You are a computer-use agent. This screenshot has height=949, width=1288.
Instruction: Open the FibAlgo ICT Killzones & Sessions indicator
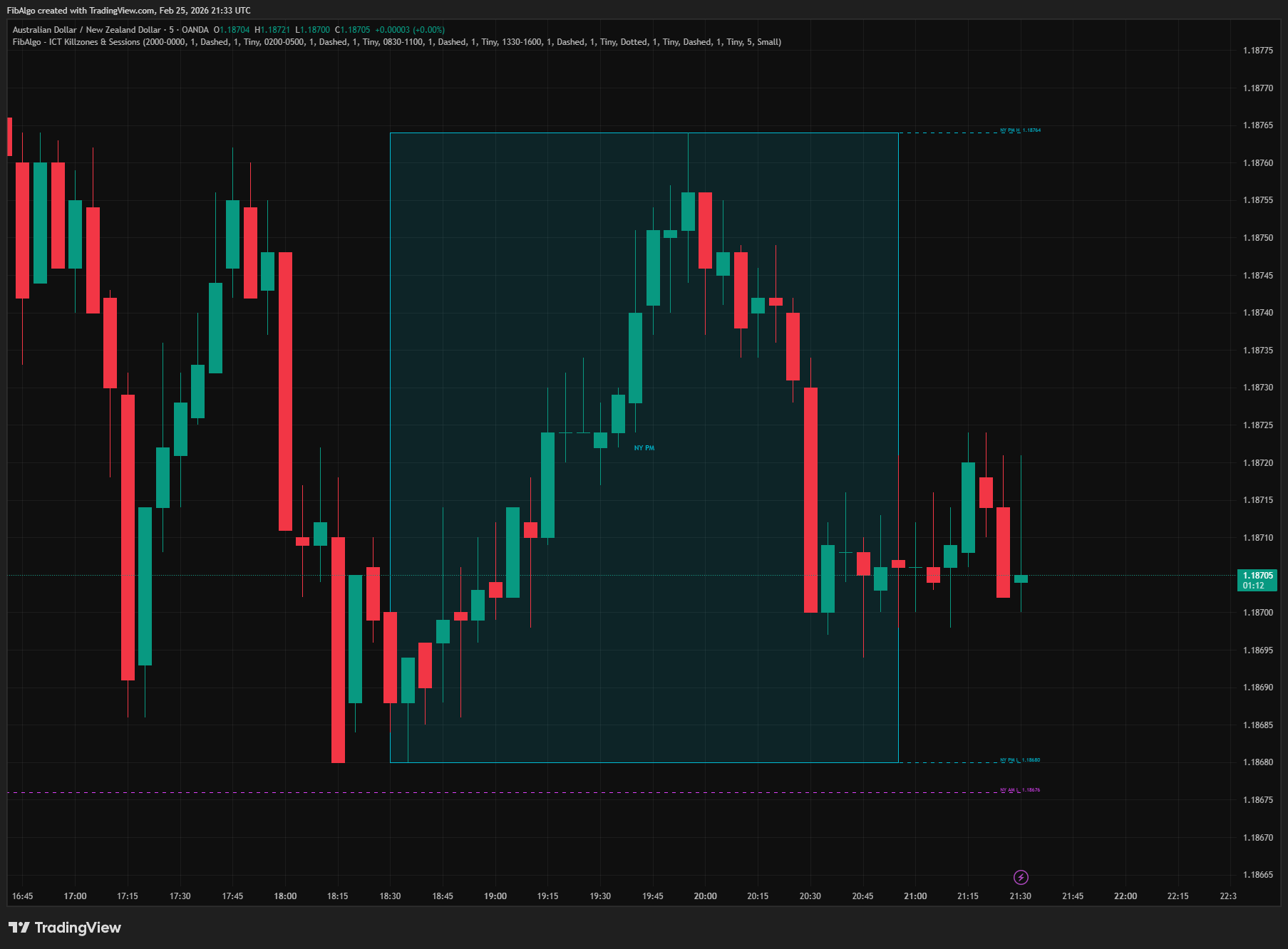point(76,42)
